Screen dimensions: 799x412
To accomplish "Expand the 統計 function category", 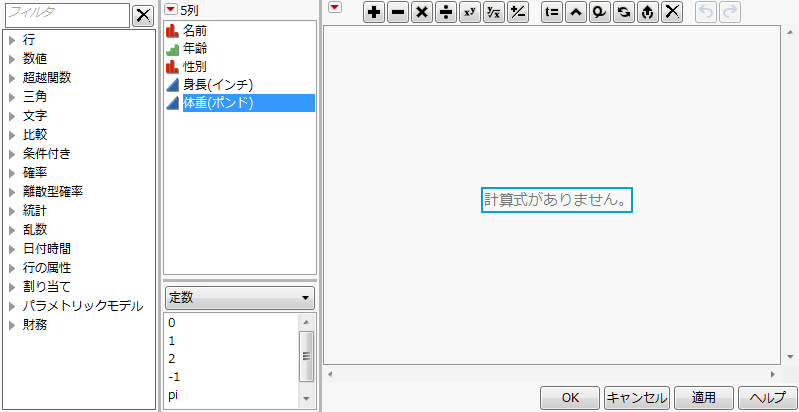I will coord(13,211).
